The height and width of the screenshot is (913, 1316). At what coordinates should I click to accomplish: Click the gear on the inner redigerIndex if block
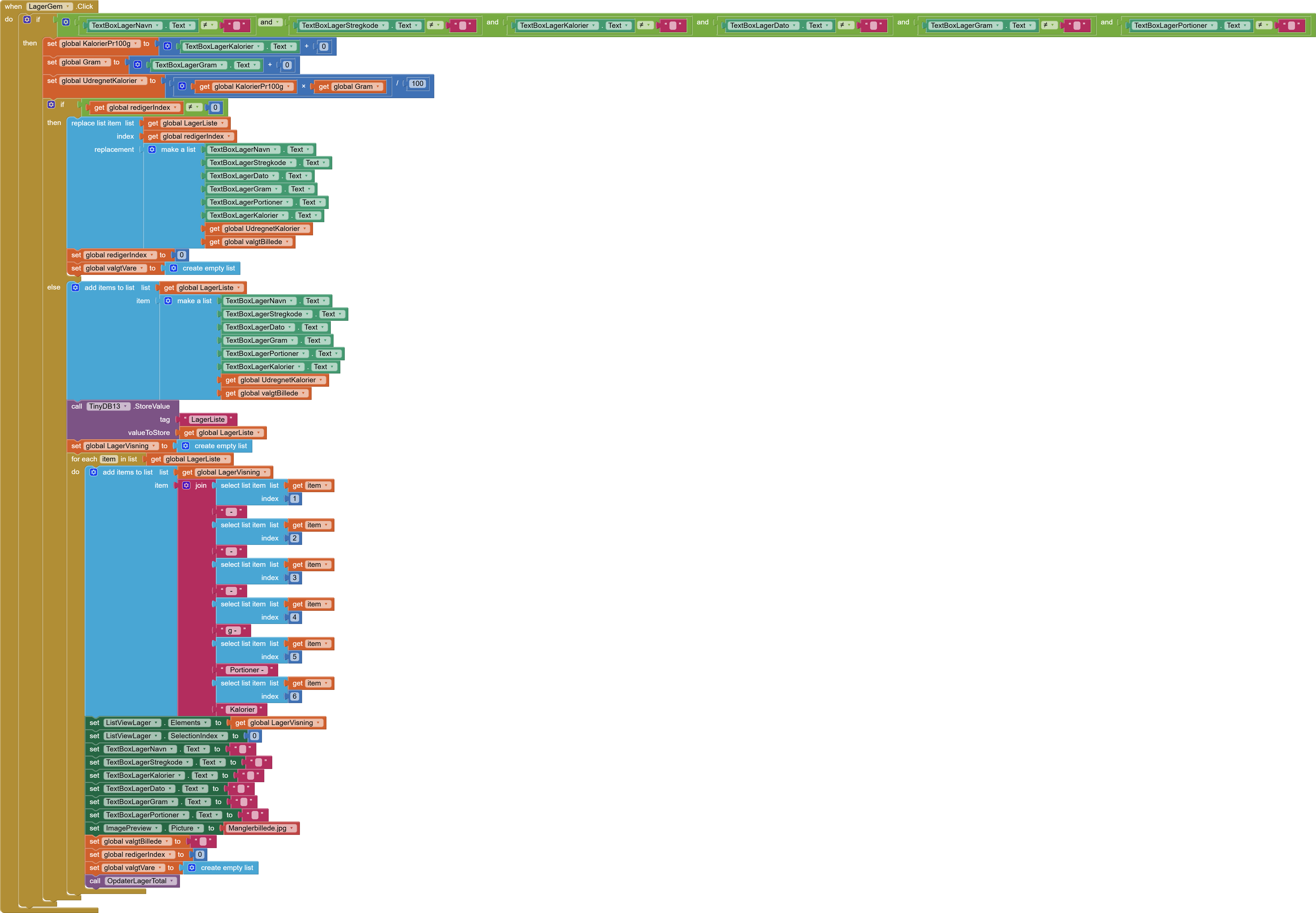[51, 105]
